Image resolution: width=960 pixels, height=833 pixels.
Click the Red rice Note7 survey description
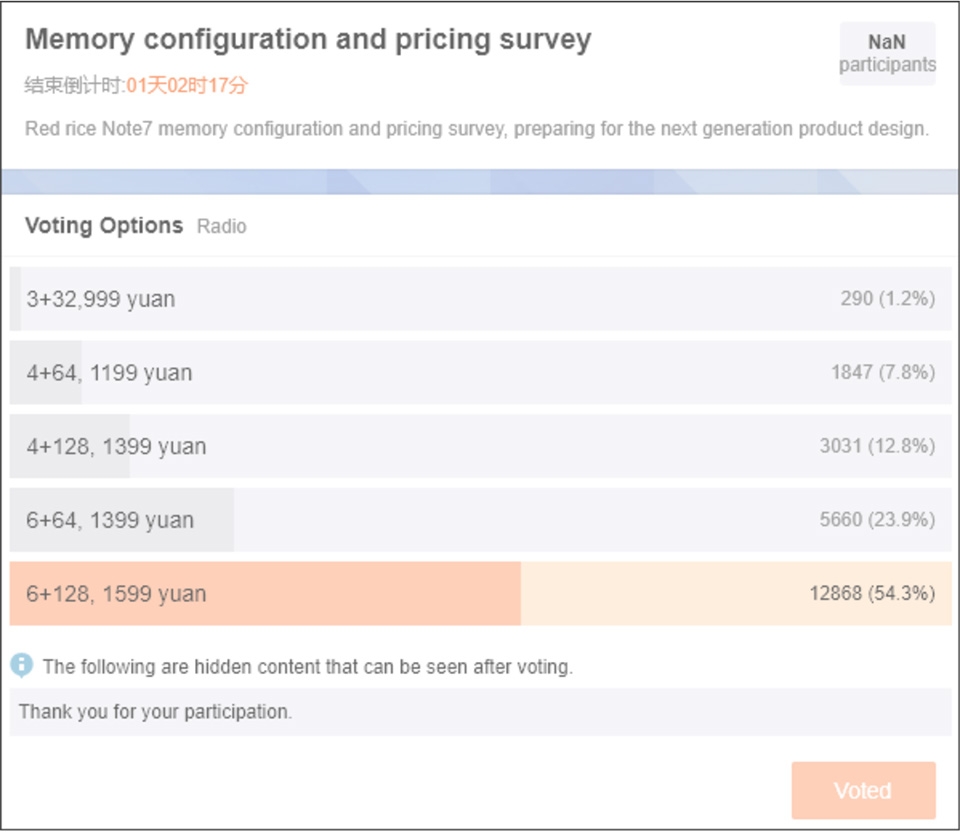[x=476, y=129]
